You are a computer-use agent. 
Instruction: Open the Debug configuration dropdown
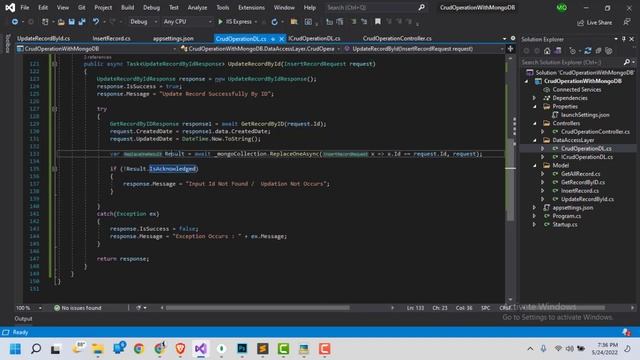(142, 22)
